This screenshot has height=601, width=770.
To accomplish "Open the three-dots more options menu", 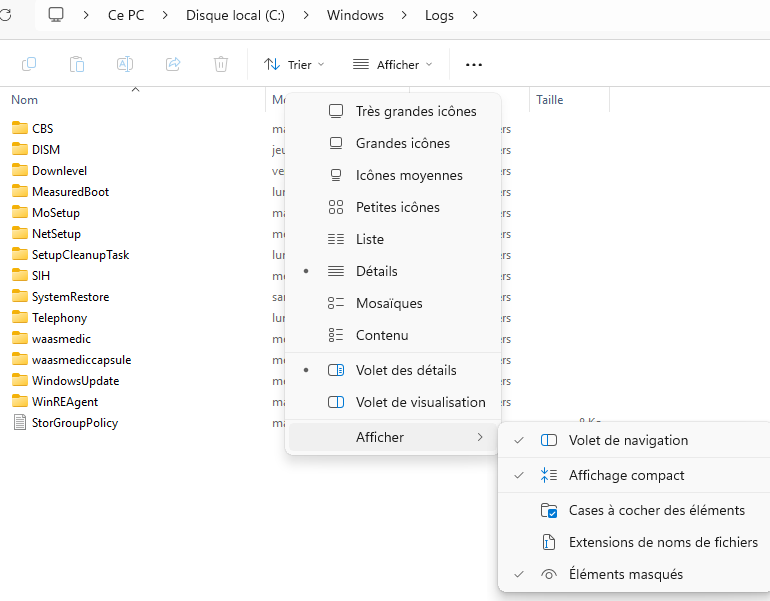I will pyautogui.click(x=473, y=65).
